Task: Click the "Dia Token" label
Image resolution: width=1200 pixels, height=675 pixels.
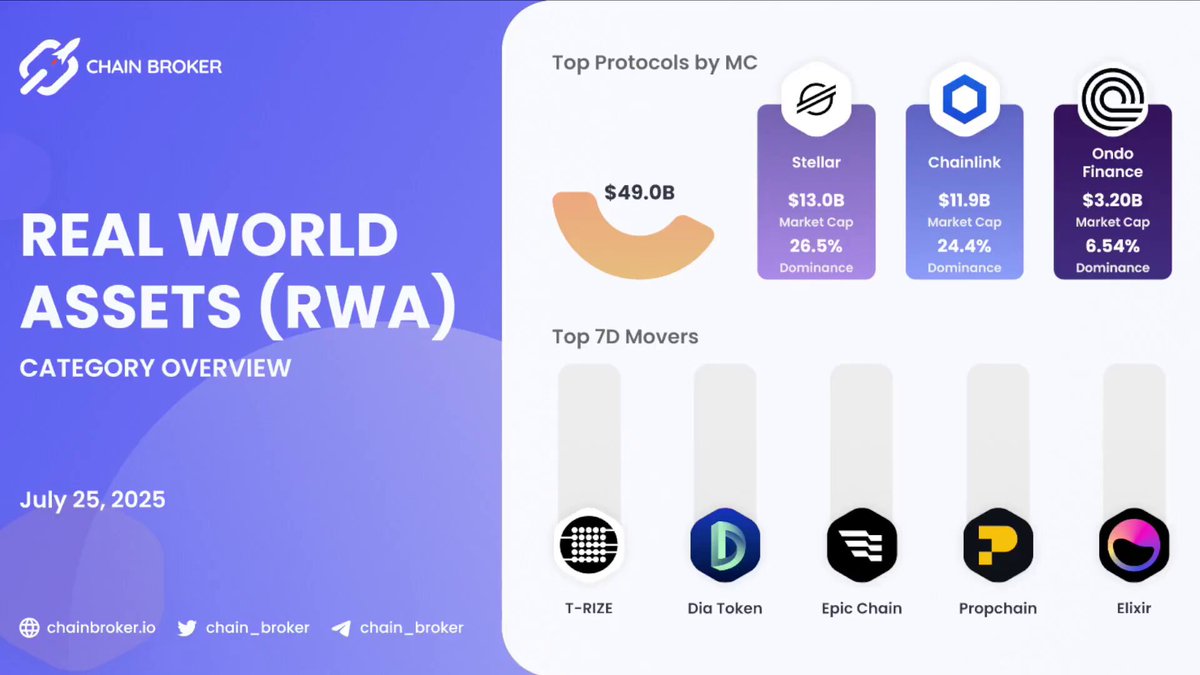Action: coord(725,608)
